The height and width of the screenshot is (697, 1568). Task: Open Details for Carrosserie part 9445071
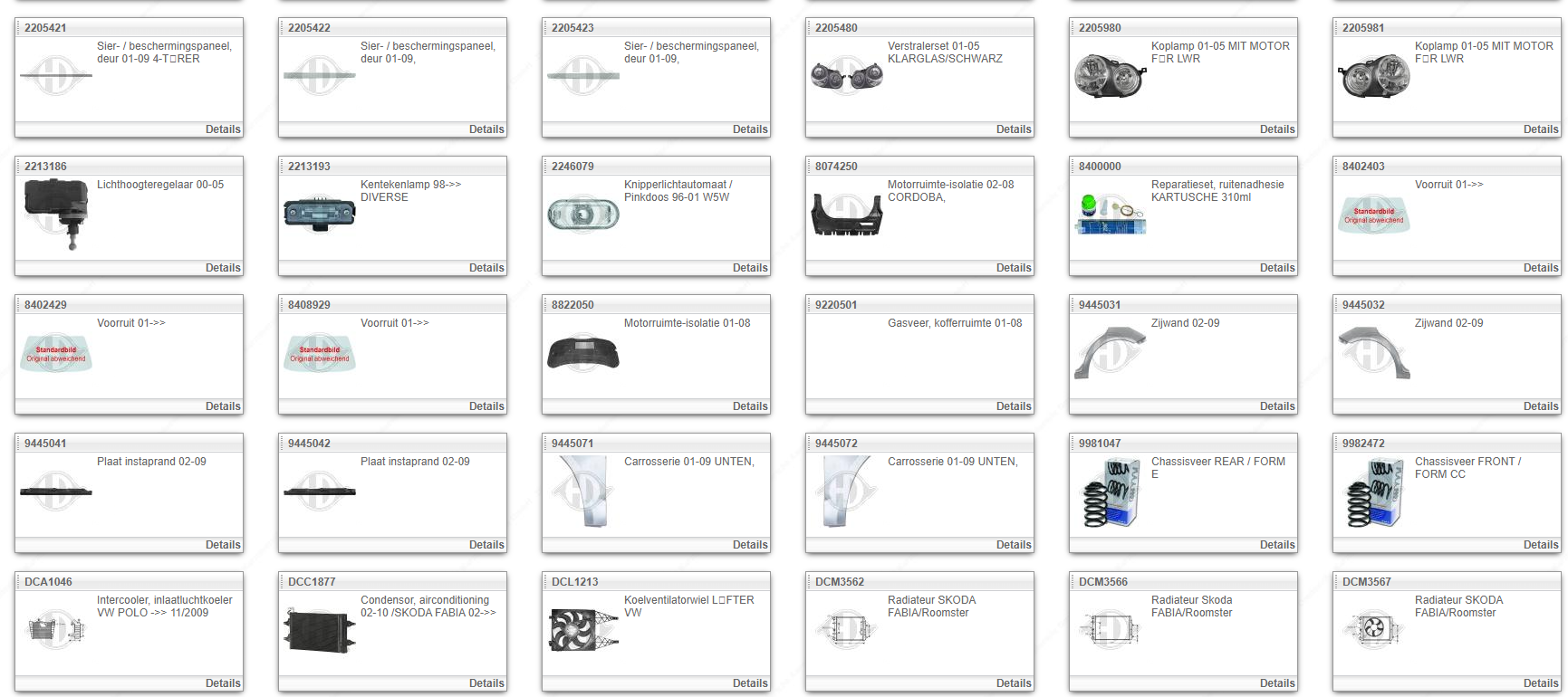point(750,545)
